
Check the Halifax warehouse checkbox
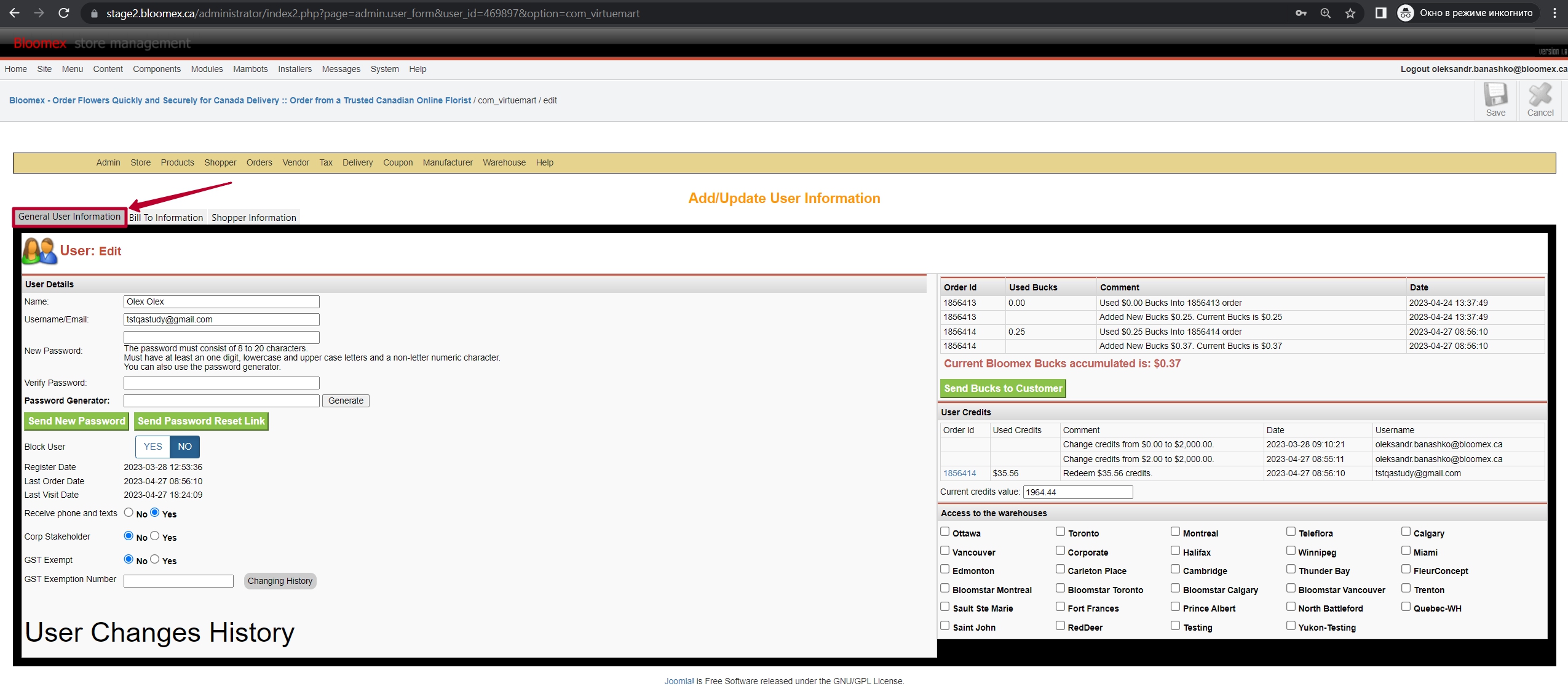(x=1175, y=551)
